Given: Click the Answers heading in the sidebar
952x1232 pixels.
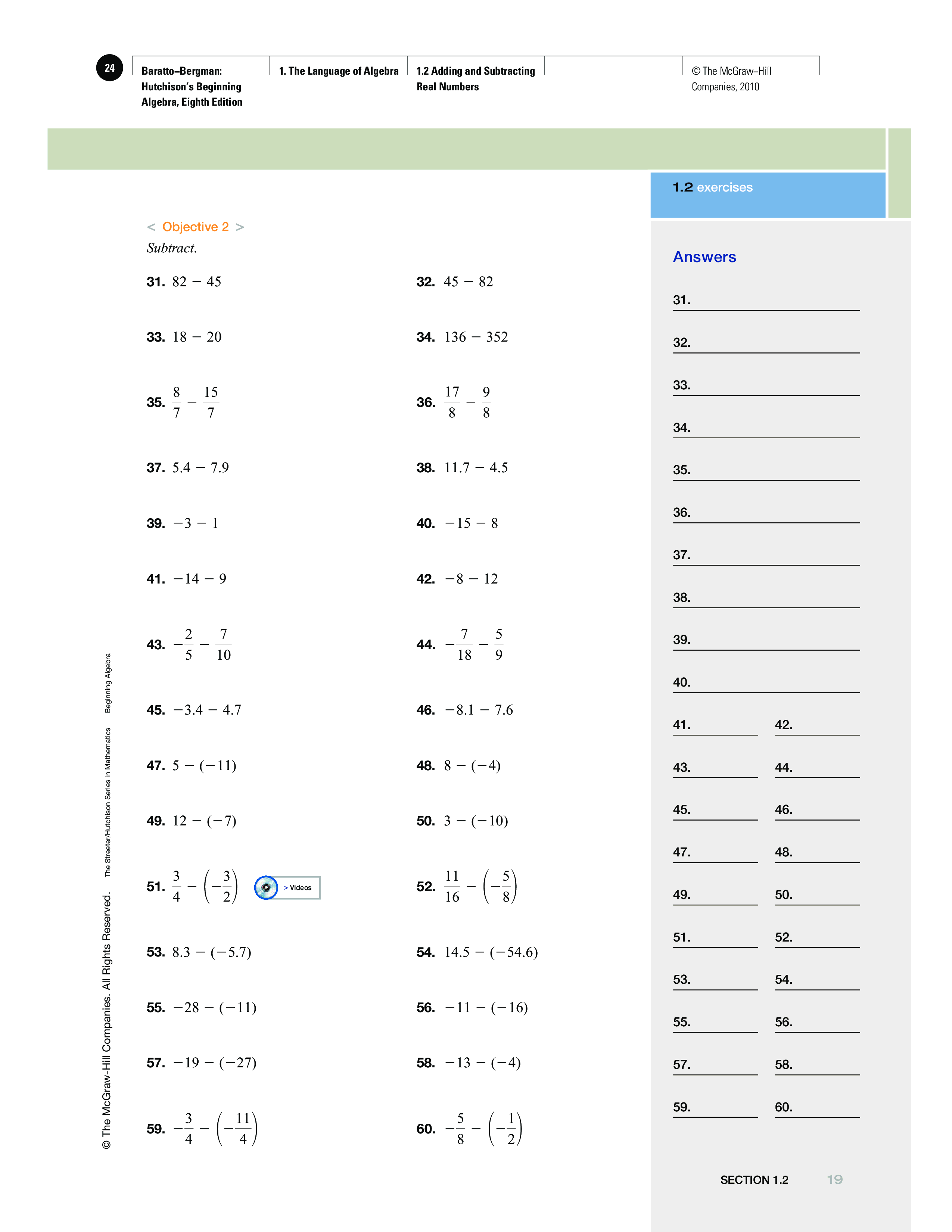Looking at the screenshot, I should pyautogui.click(x=704, y=257).
